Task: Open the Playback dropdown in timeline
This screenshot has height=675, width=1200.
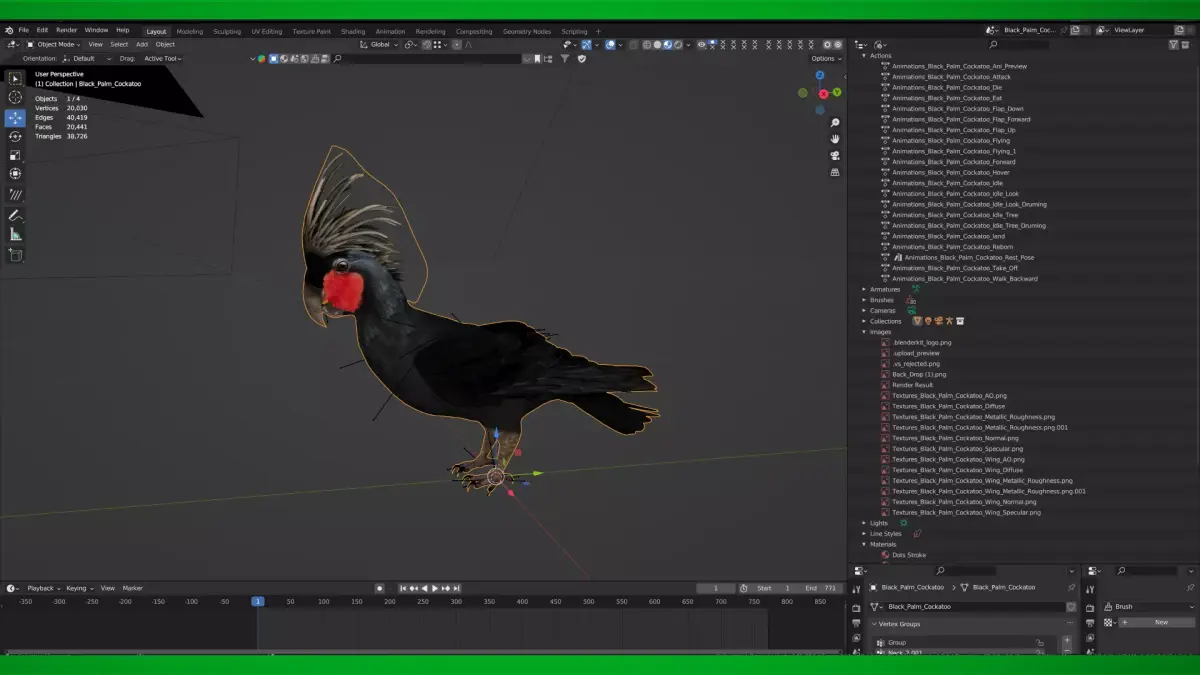Action: tap(43, 588)
